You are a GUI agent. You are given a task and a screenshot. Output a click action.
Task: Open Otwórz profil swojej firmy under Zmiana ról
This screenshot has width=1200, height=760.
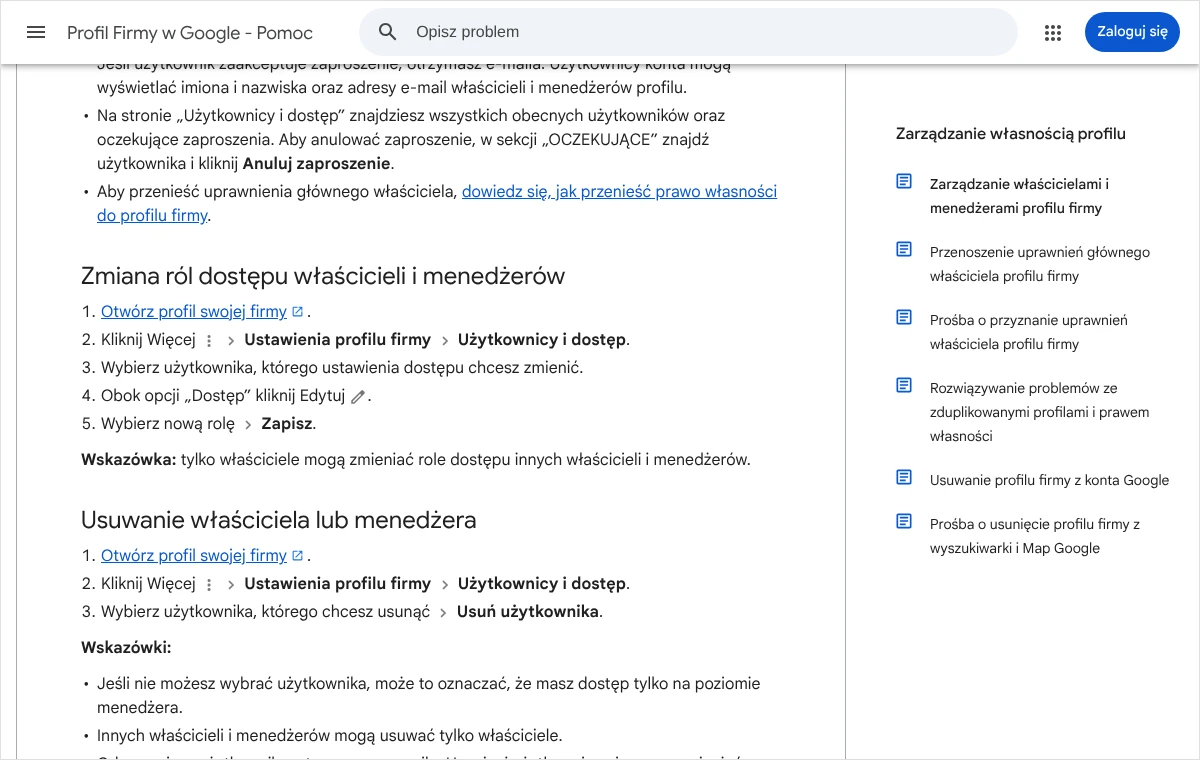[x=194, y=311]
